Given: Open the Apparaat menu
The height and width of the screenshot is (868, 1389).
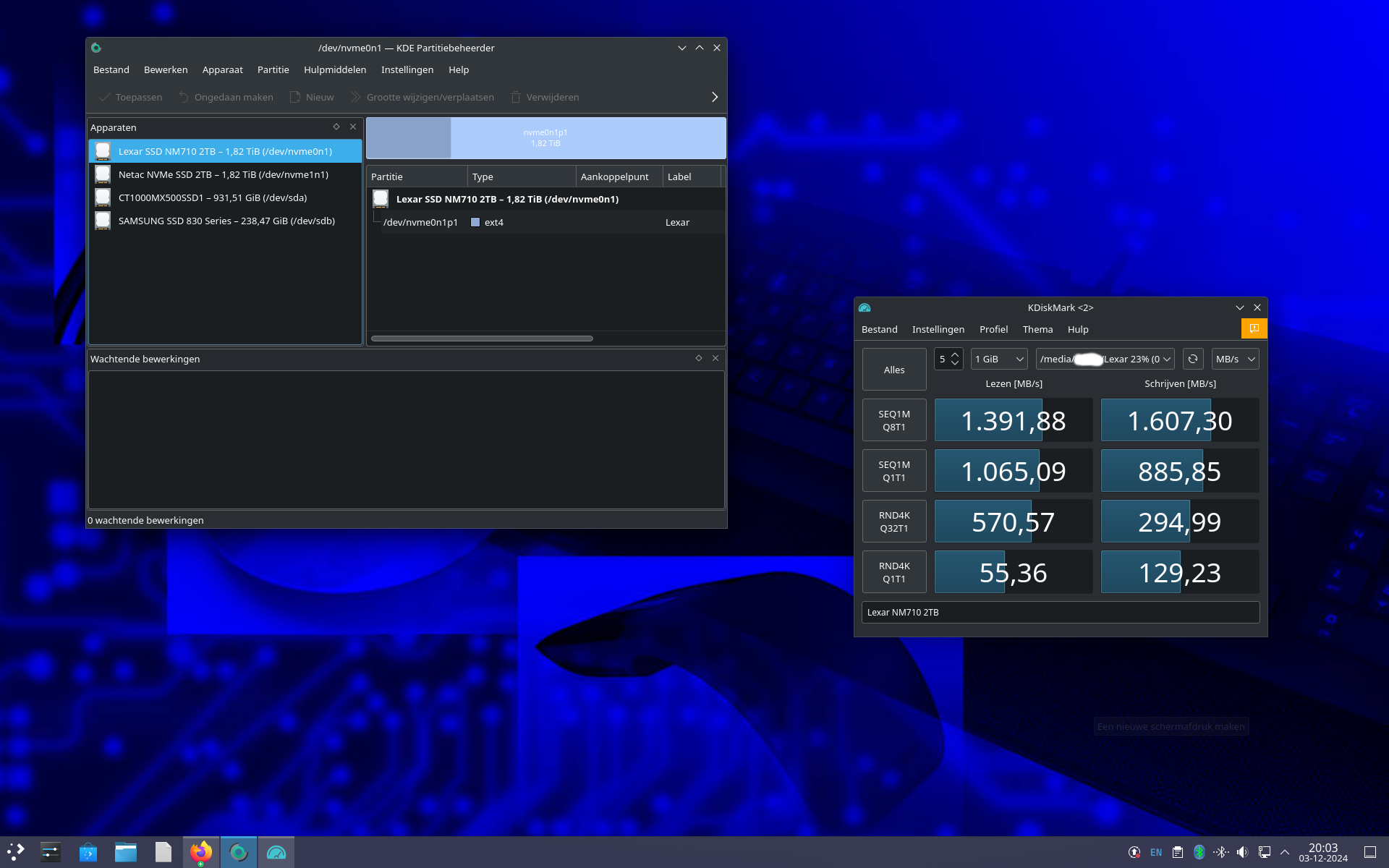Looking at the screenshot, I should [x=223, y=69].
